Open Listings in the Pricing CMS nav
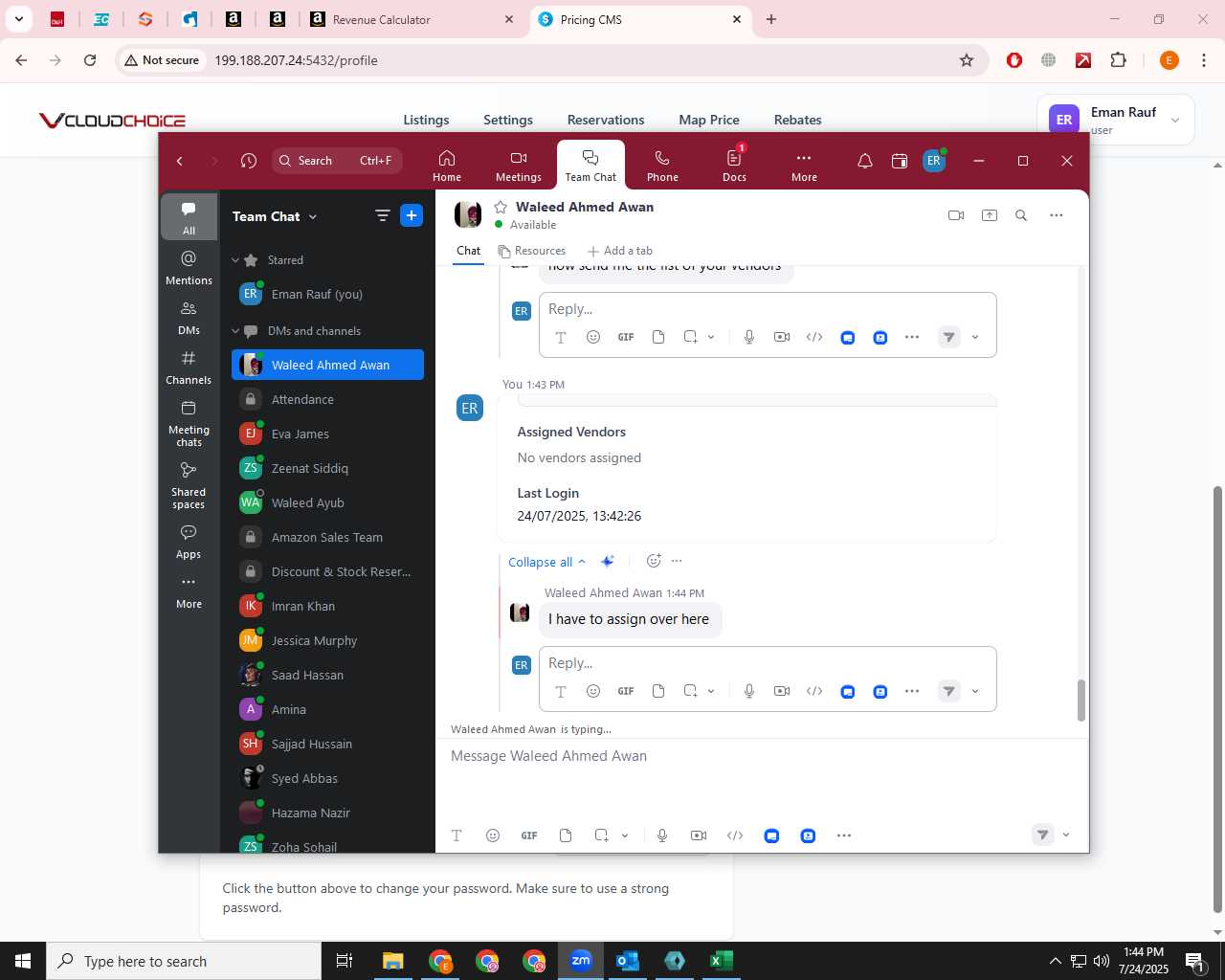 426,120
